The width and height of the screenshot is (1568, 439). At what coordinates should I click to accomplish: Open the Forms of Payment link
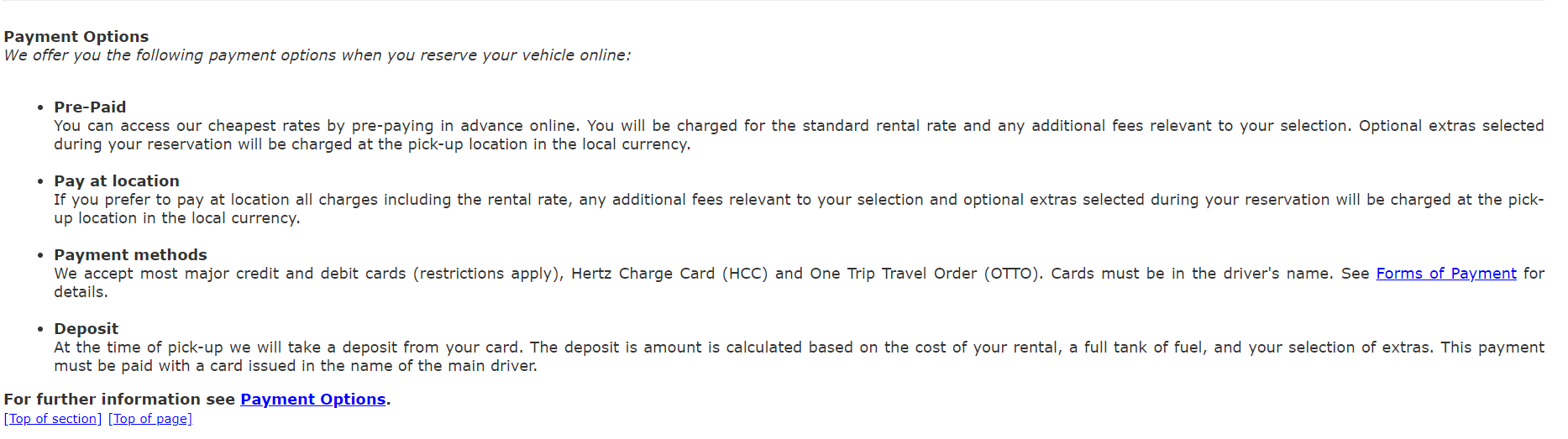coord(1446,274)
